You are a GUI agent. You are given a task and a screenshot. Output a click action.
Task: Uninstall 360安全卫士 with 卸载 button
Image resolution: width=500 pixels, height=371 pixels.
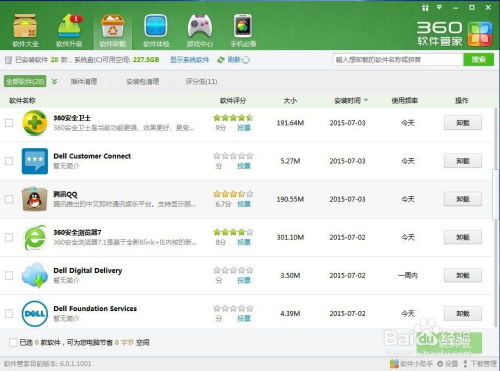tap(463, 123)
